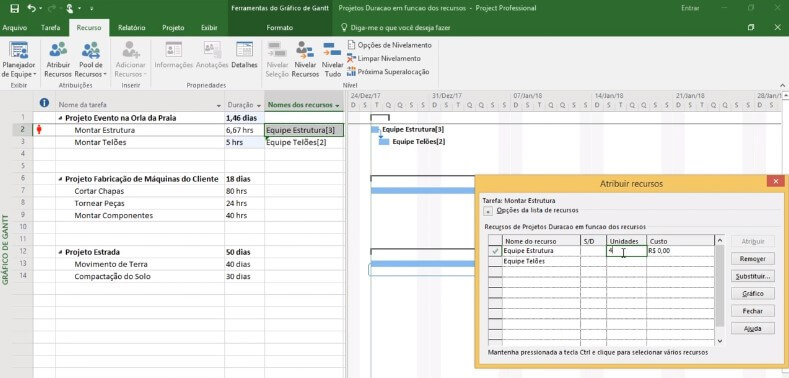
Task: Click Nivelar Tudo
Action: (x=332, y=60)
